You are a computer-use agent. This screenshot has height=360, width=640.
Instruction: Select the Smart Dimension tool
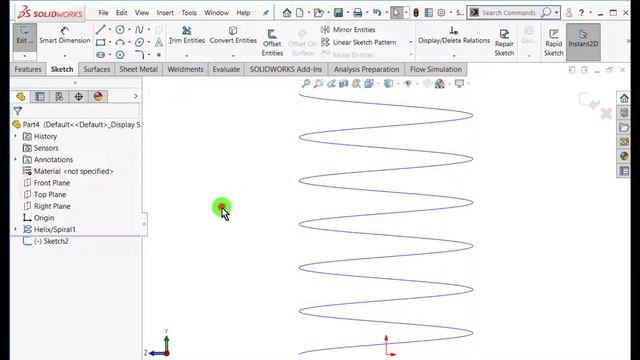click(x=64, y=36)
